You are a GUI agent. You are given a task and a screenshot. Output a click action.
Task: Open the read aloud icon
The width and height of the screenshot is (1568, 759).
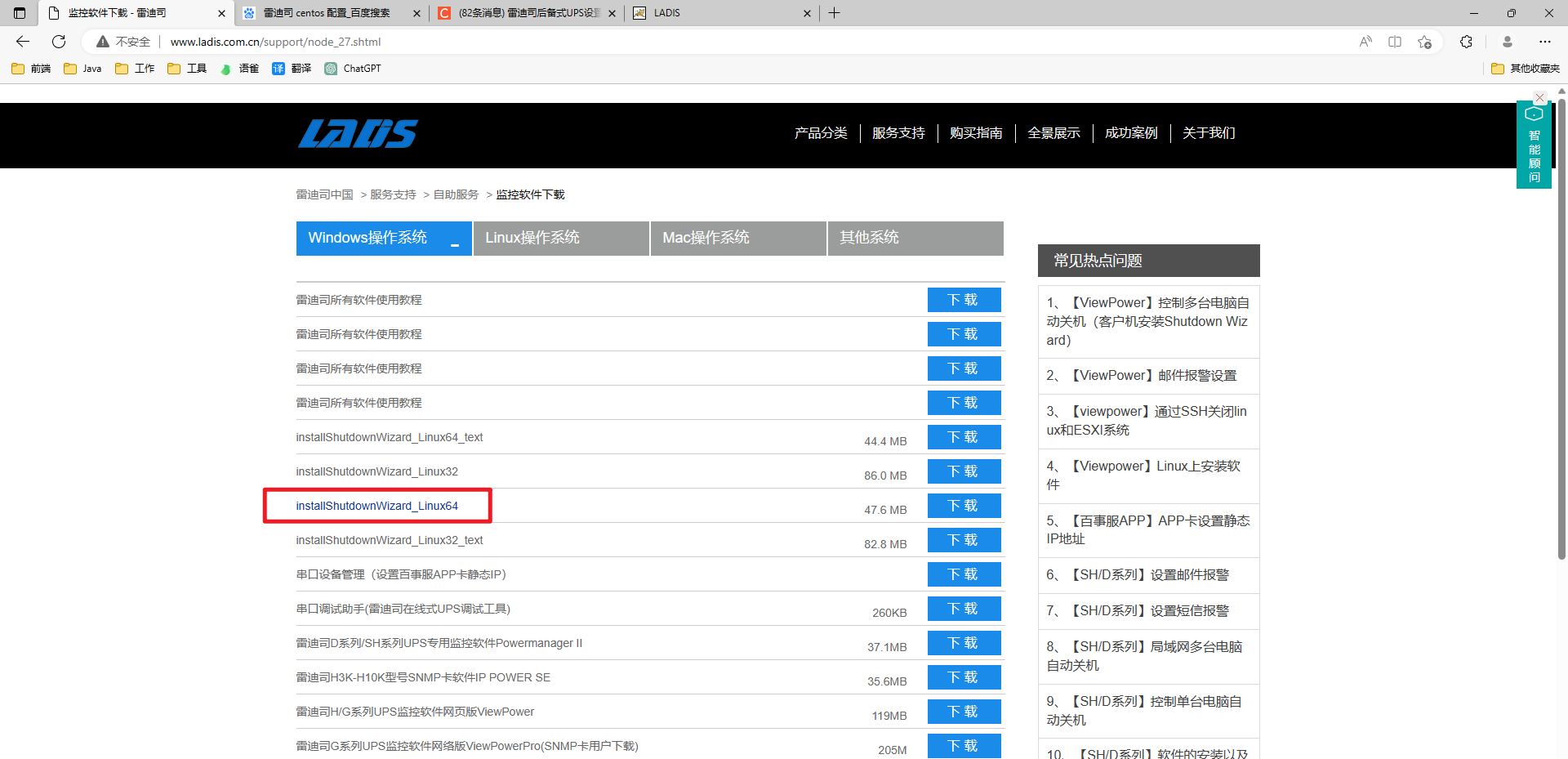click(1365, 42)
